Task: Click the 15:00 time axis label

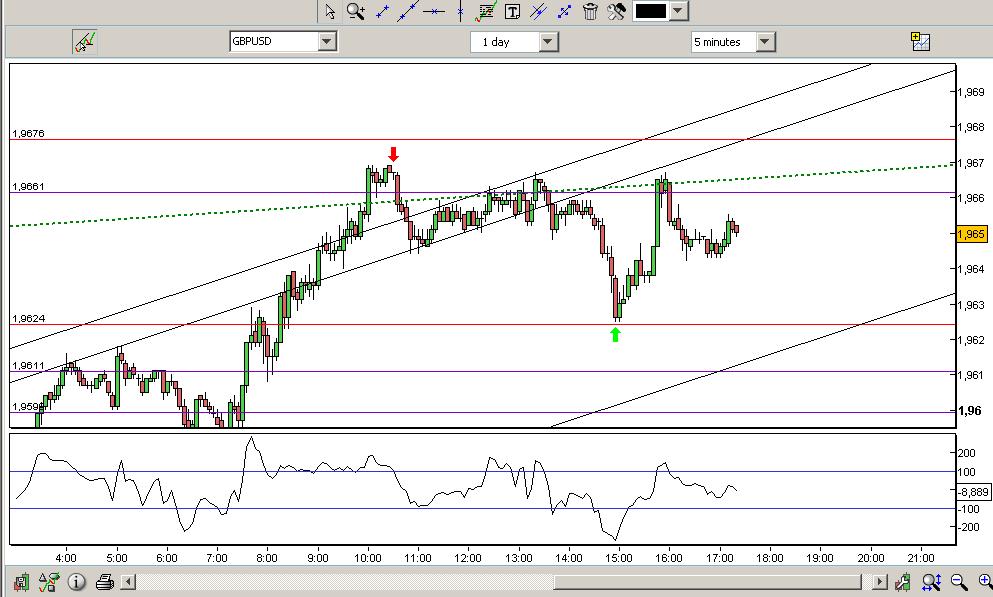Action: click(619, 558)
